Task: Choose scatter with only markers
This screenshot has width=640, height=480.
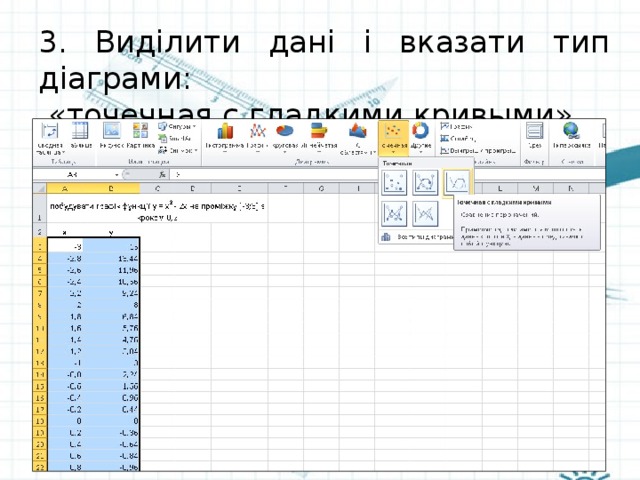Action: point(394,182)
